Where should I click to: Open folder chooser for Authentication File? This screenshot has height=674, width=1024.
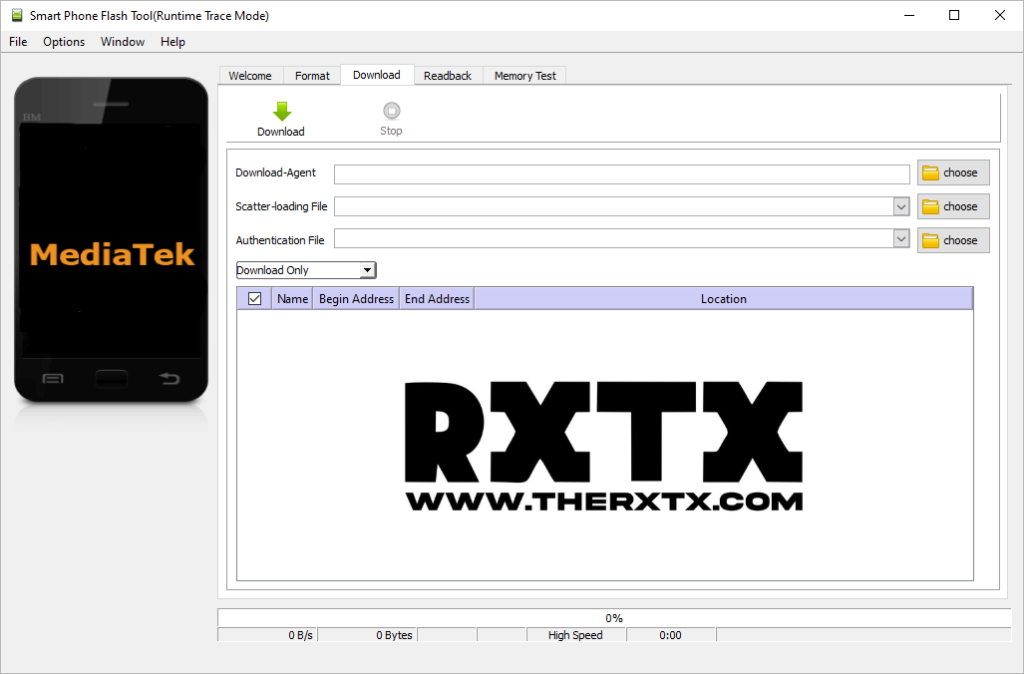click(x=952, y=240)
